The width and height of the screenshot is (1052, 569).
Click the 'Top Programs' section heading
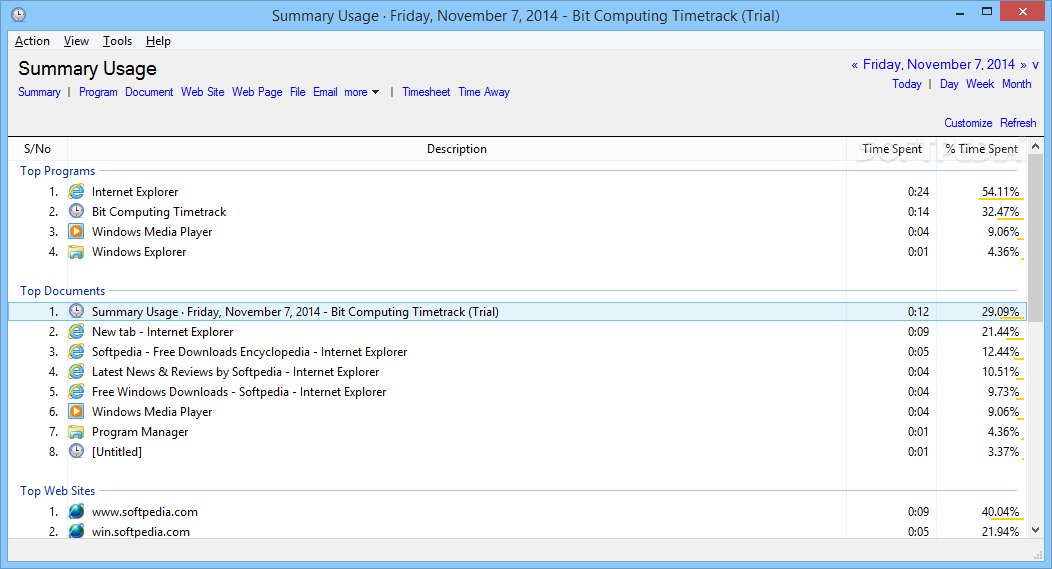click(x=58, y=171)
